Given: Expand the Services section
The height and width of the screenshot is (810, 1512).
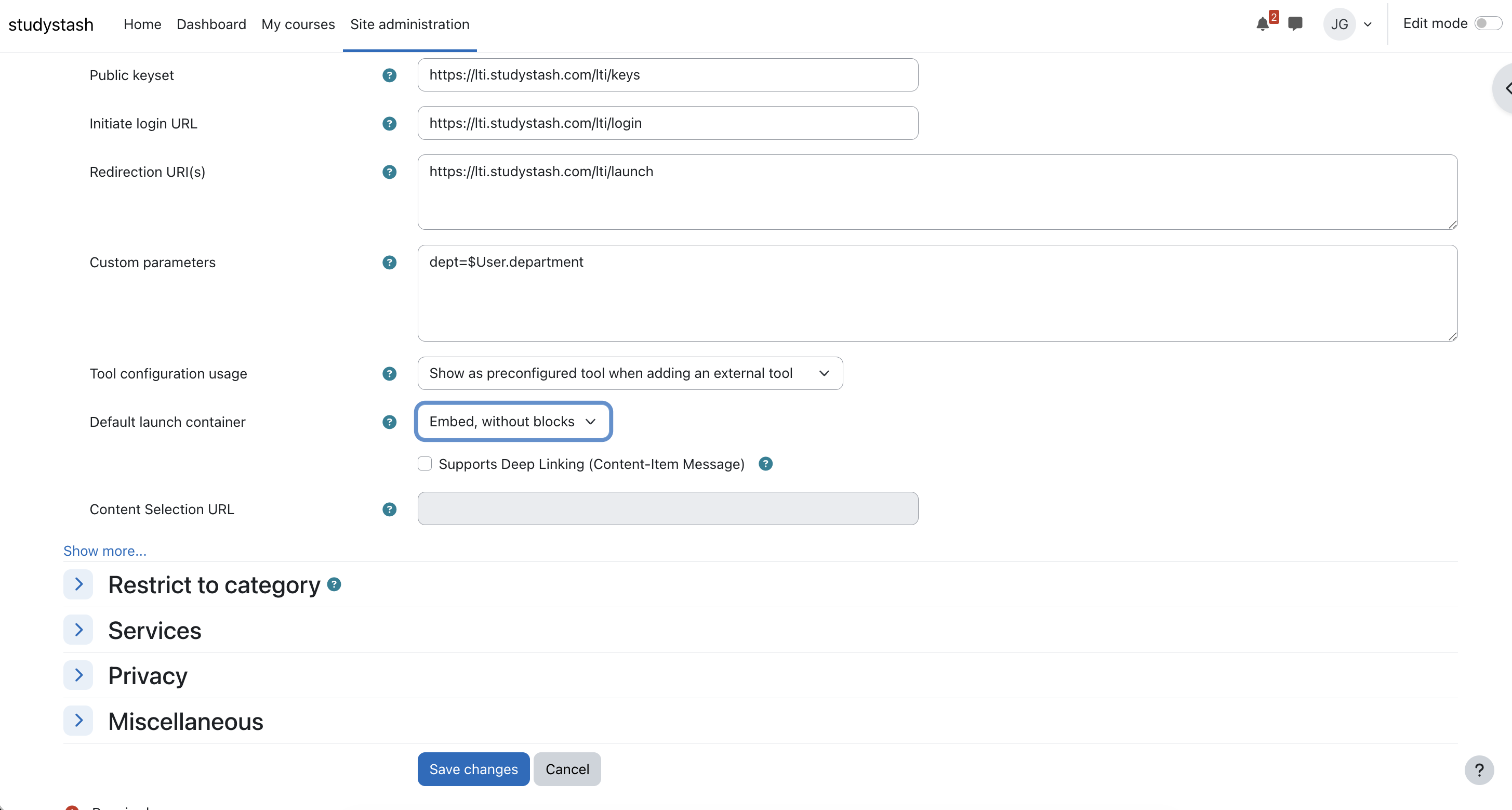Looking at the screenshot, I should (78, 630).
